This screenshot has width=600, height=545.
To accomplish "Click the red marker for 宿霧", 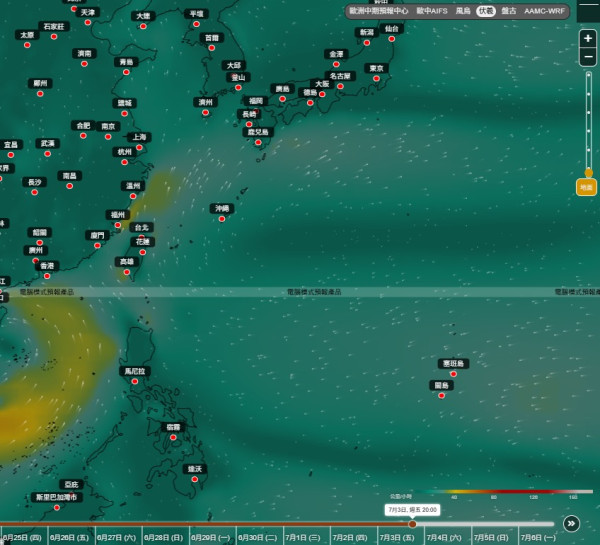I will click(173, 437).
